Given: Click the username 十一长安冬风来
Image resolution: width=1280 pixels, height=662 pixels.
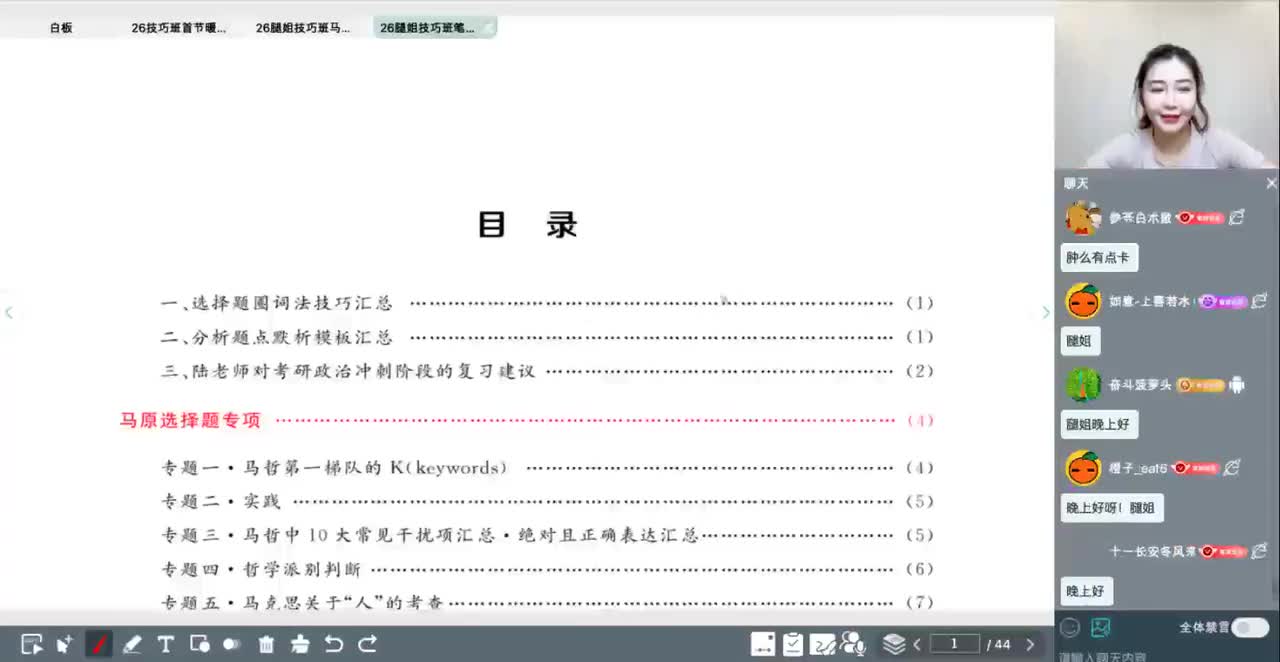Looking at the screenshot, I should point(1152,551).
